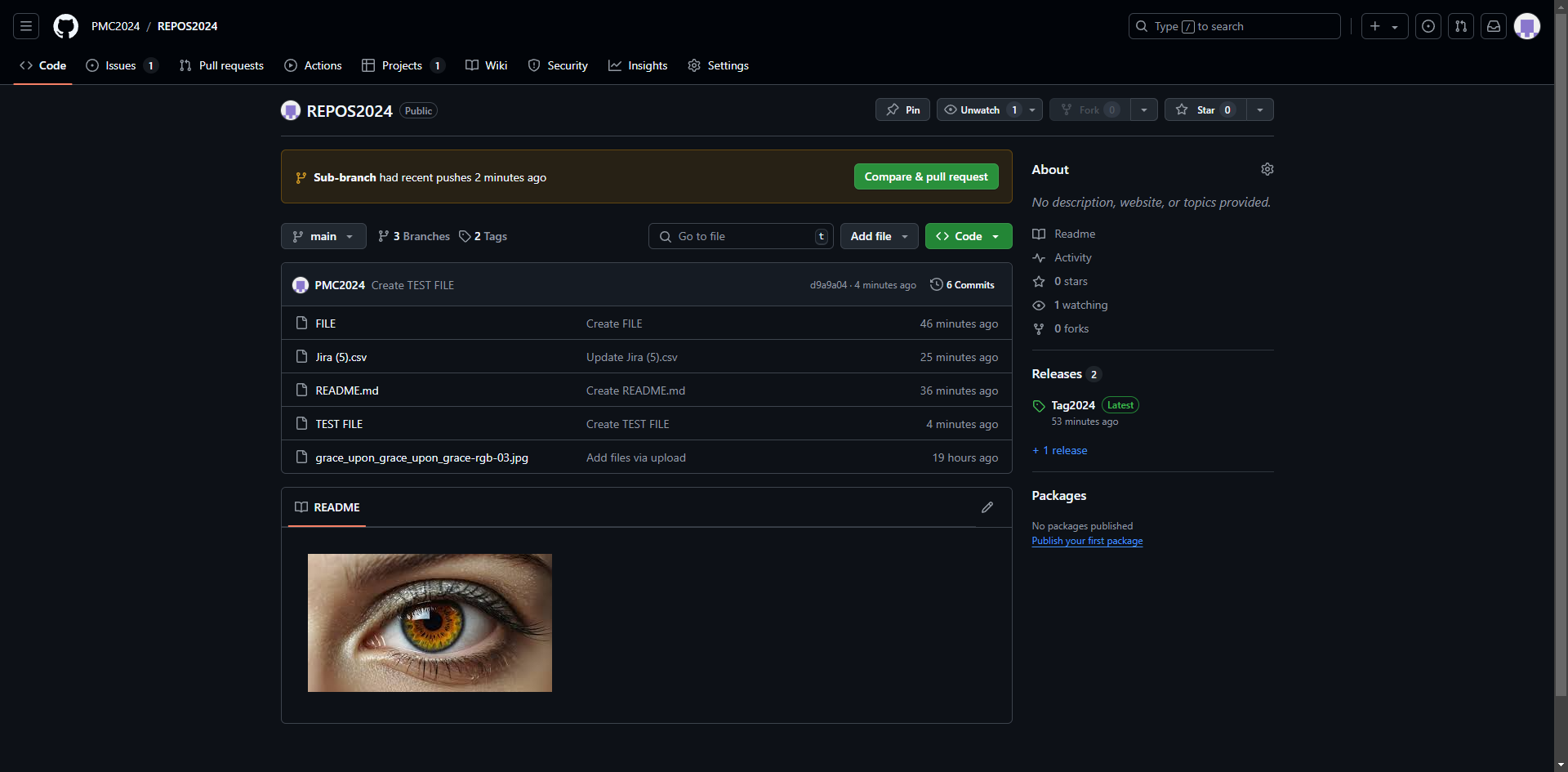Toggle Unwatch for this repository
The height and width of the screenshot is (772, 1568).
coord(980,110)
